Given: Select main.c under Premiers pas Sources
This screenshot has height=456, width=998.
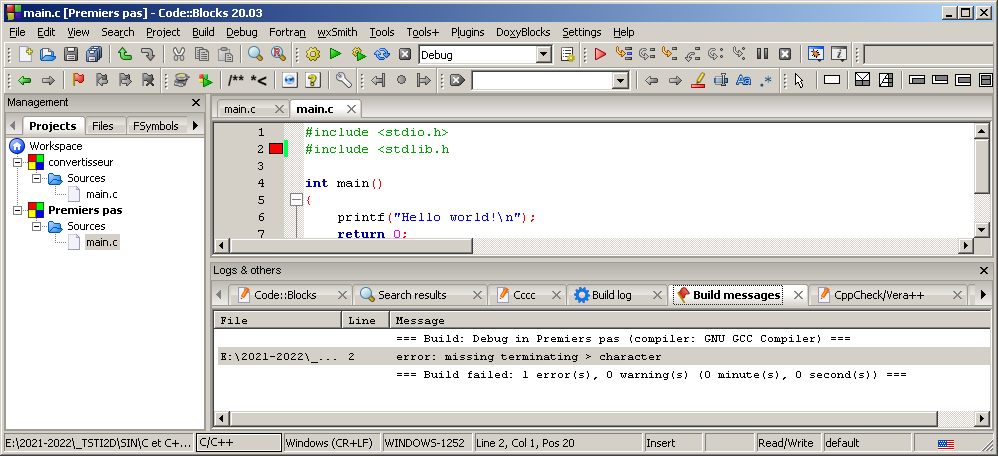Looking at the screenshot, I should pos(102,242).
